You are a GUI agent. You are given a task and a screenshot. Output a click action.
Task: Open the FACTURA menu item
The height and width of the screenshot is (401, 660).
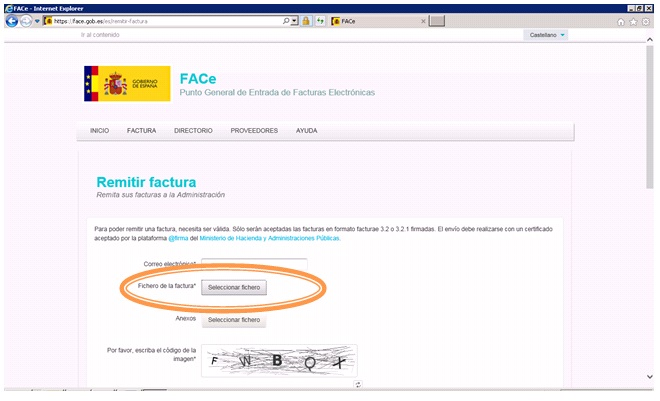[x=141, y=131]
